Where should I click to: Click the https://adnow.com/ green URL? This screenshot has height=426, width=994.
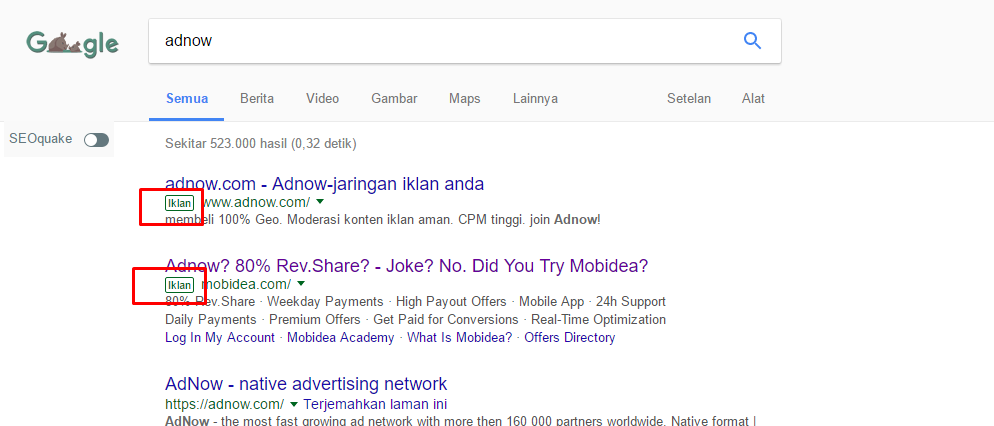pyautogui.click(x=224, y=404)
